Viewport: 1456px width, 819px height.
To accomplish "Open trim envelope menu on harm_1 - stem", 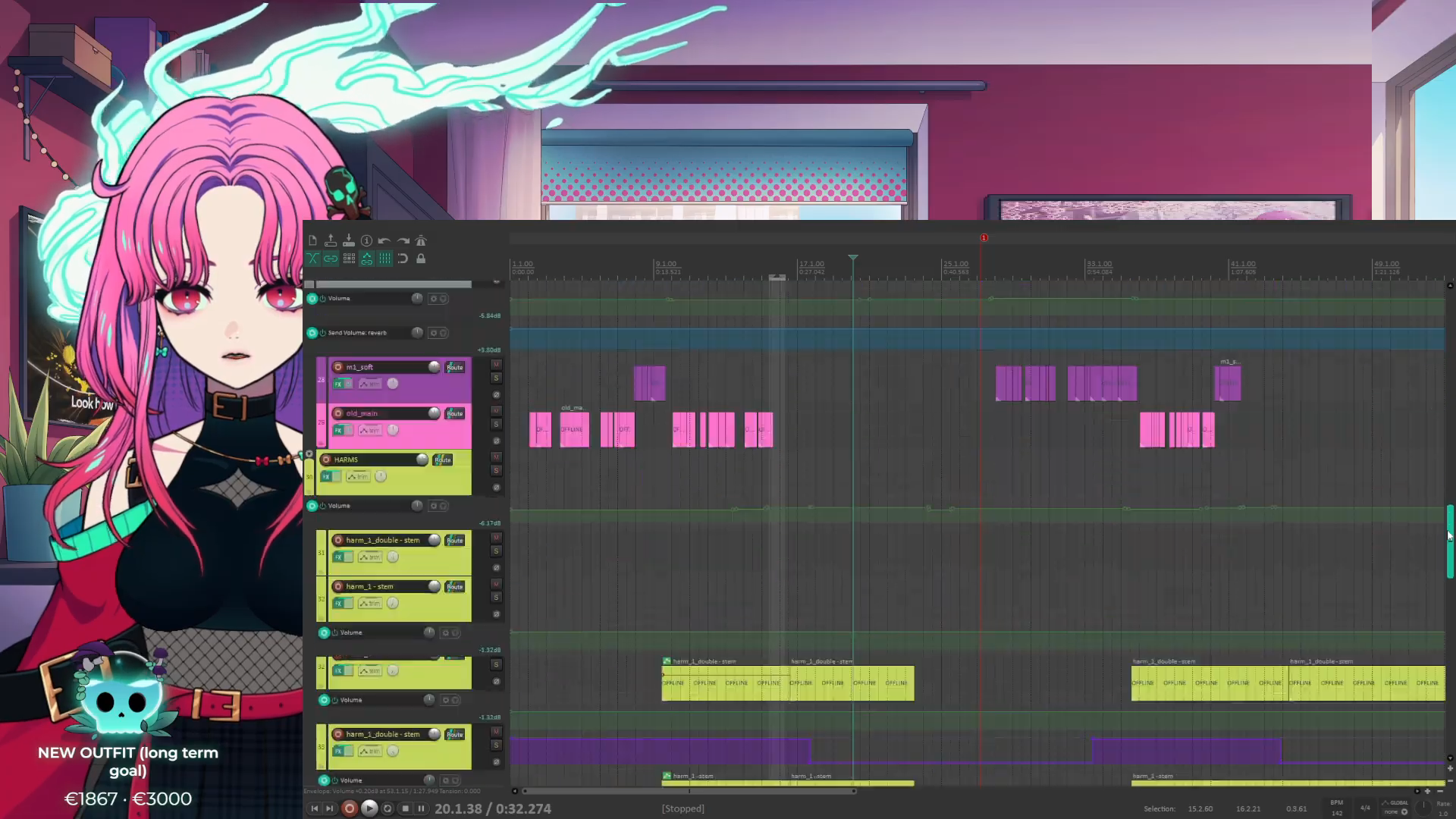I will click(370, 603).
